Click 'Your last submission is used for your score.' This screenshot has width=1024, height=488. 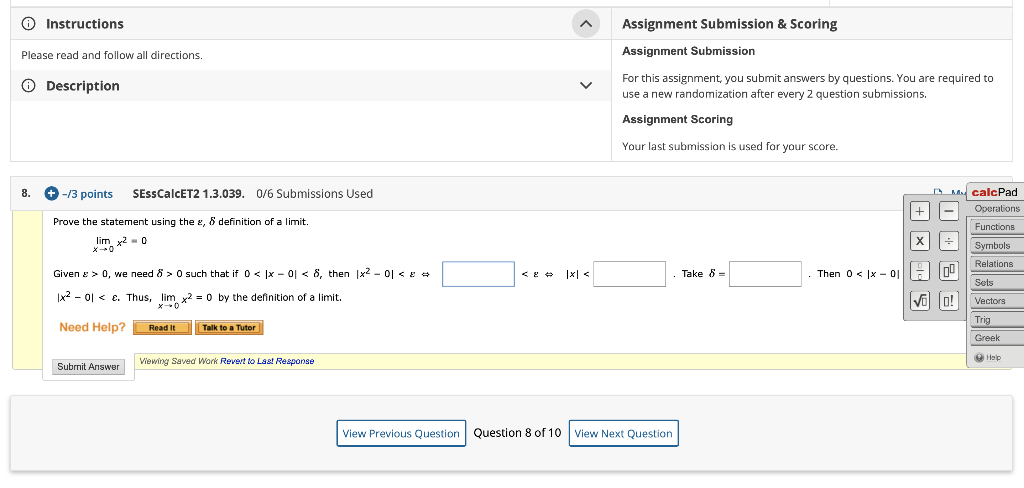point(729,147)
